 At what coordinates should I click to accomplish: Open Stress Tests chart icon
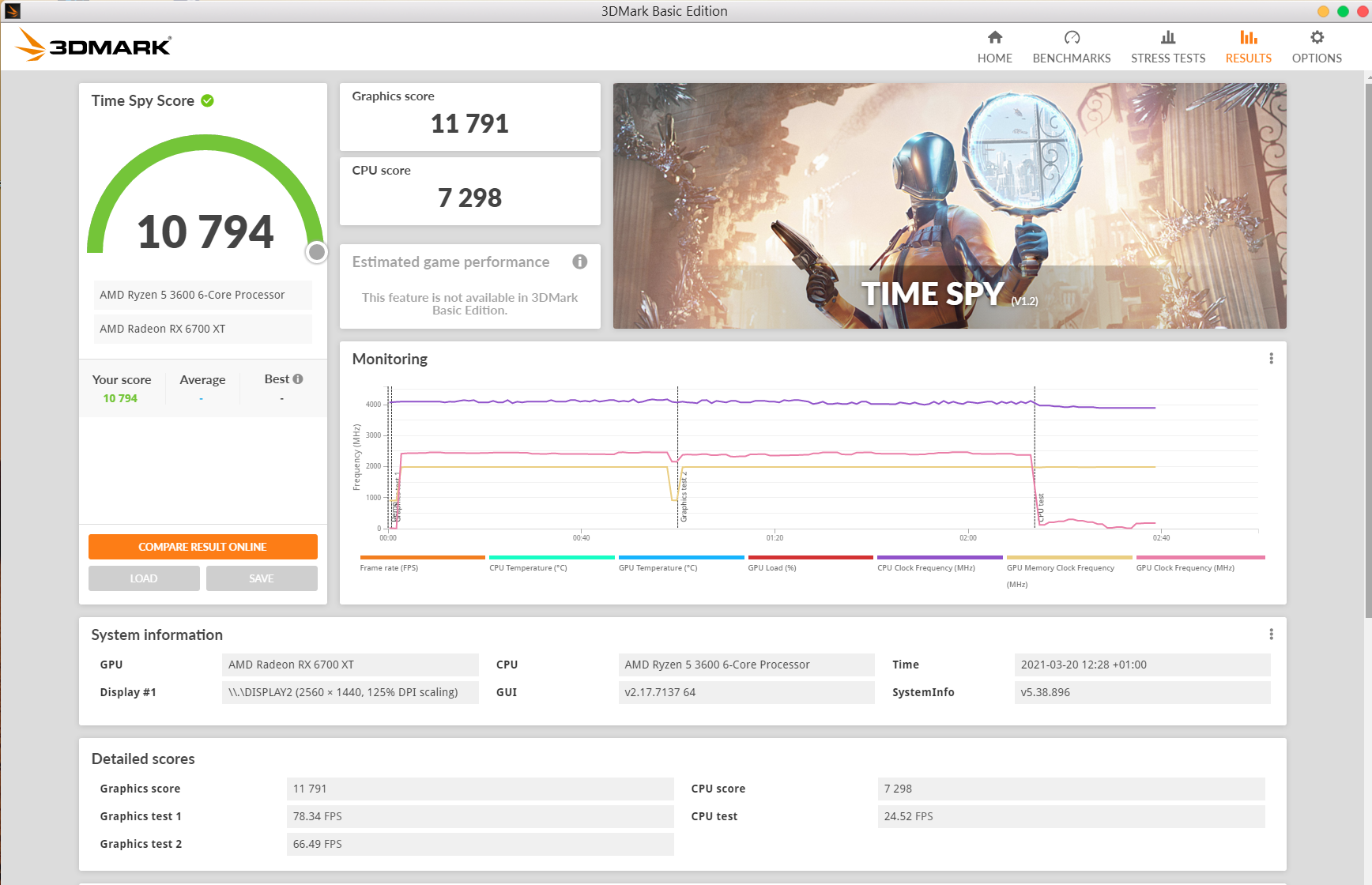tap(1168, 37)
